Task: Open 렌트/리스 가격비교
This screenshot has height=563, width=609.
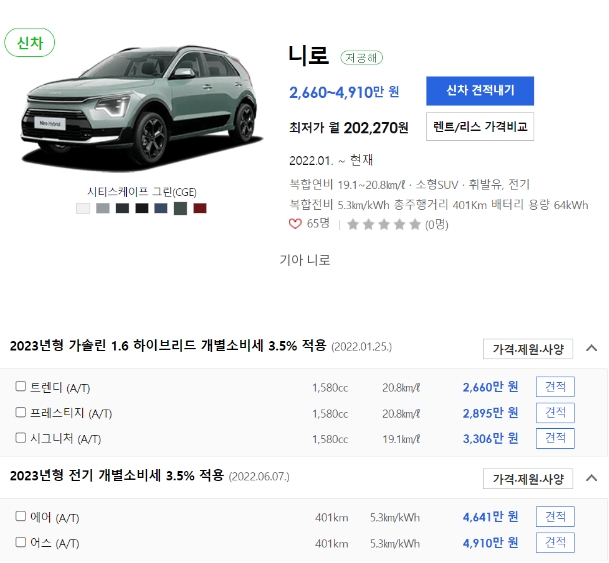Action: click(x=480, y=127)
